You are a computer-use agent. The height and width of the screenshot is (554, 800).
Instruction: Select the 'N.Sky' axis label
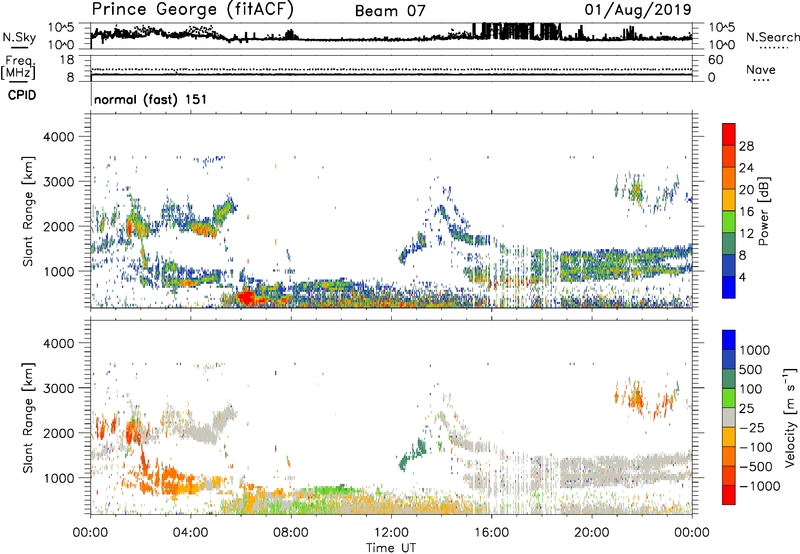pyautogui.click(x=19, y=37)
